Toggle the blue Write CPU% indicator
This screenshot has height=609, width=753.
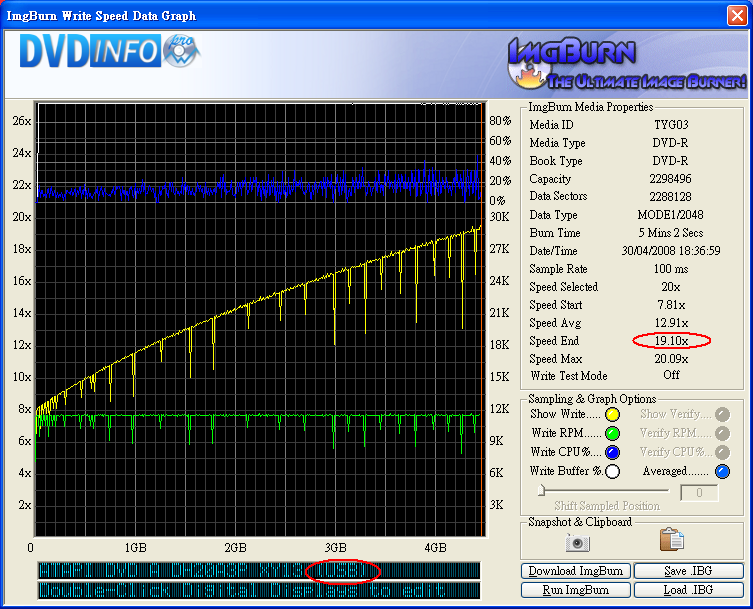(x=612, y=452)
